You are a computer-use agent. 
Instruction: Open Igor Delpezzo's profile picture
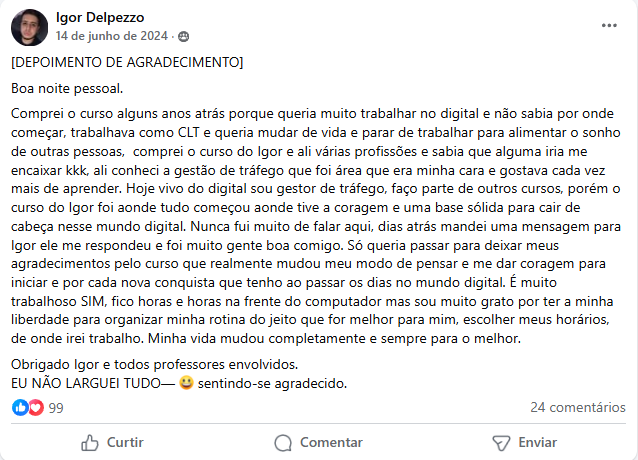[29, 27]
